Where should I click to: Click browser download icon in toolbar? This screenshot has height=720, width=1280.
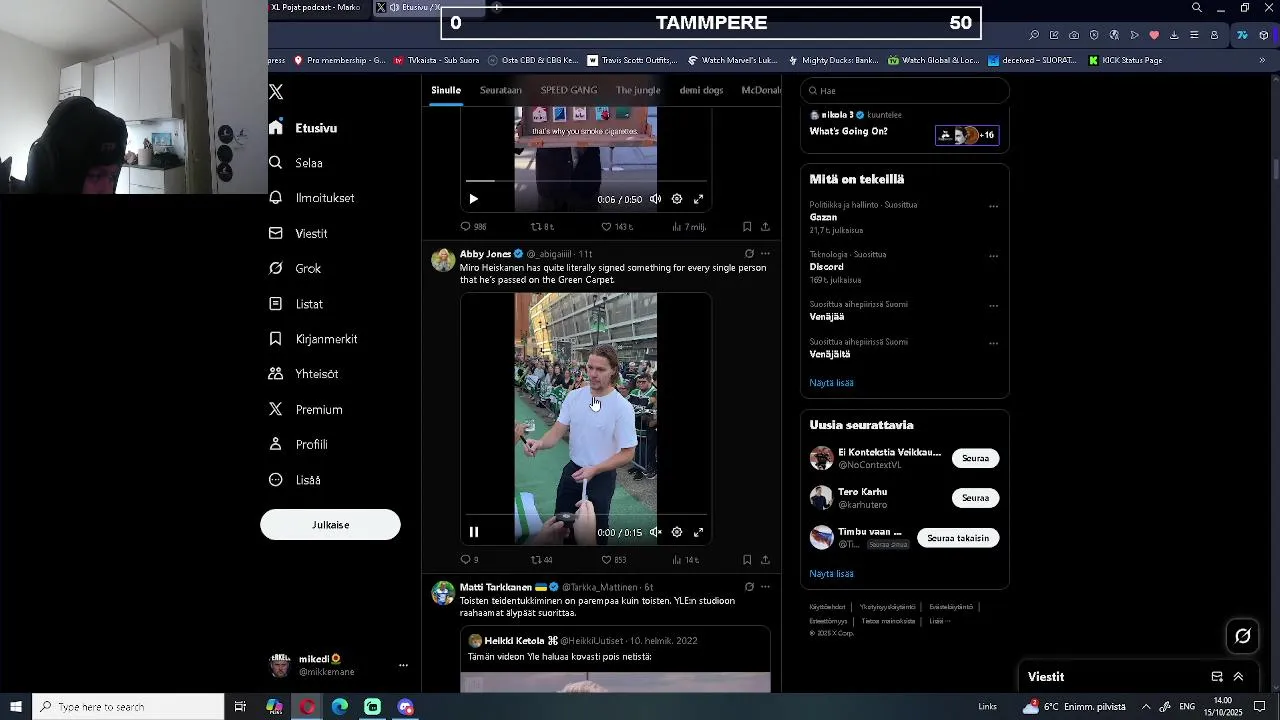[x=1174, y=35]
